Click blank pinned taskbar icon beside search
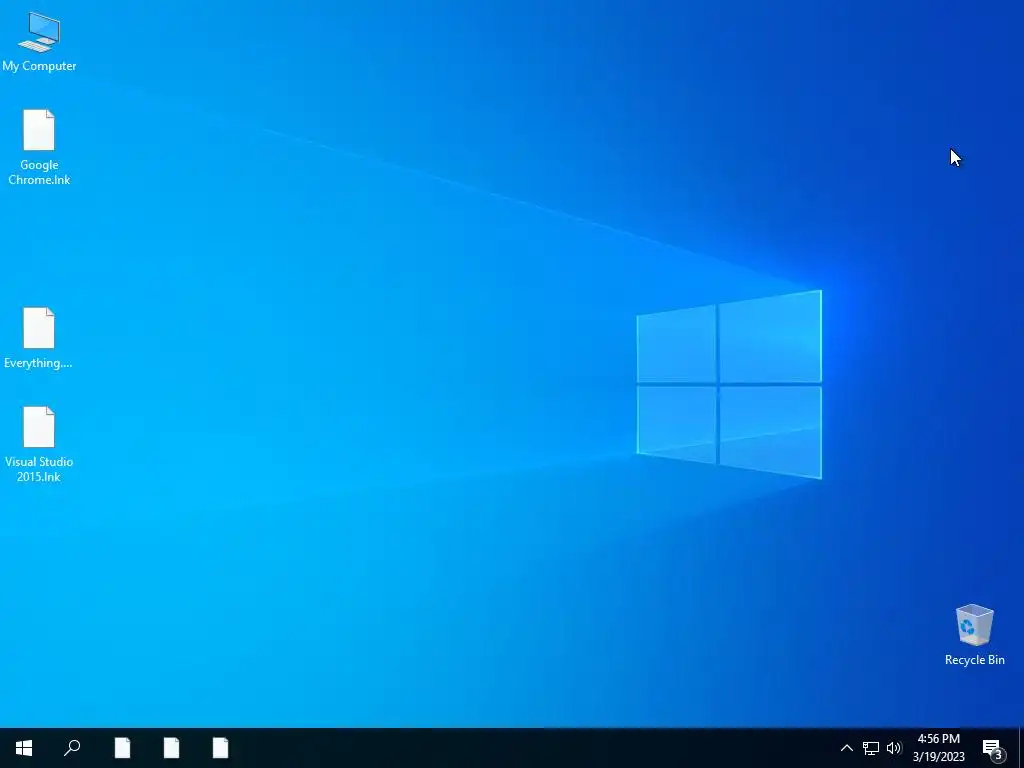Image resolution: width=1024 pixels, height=768 pixels. (122, 748)
